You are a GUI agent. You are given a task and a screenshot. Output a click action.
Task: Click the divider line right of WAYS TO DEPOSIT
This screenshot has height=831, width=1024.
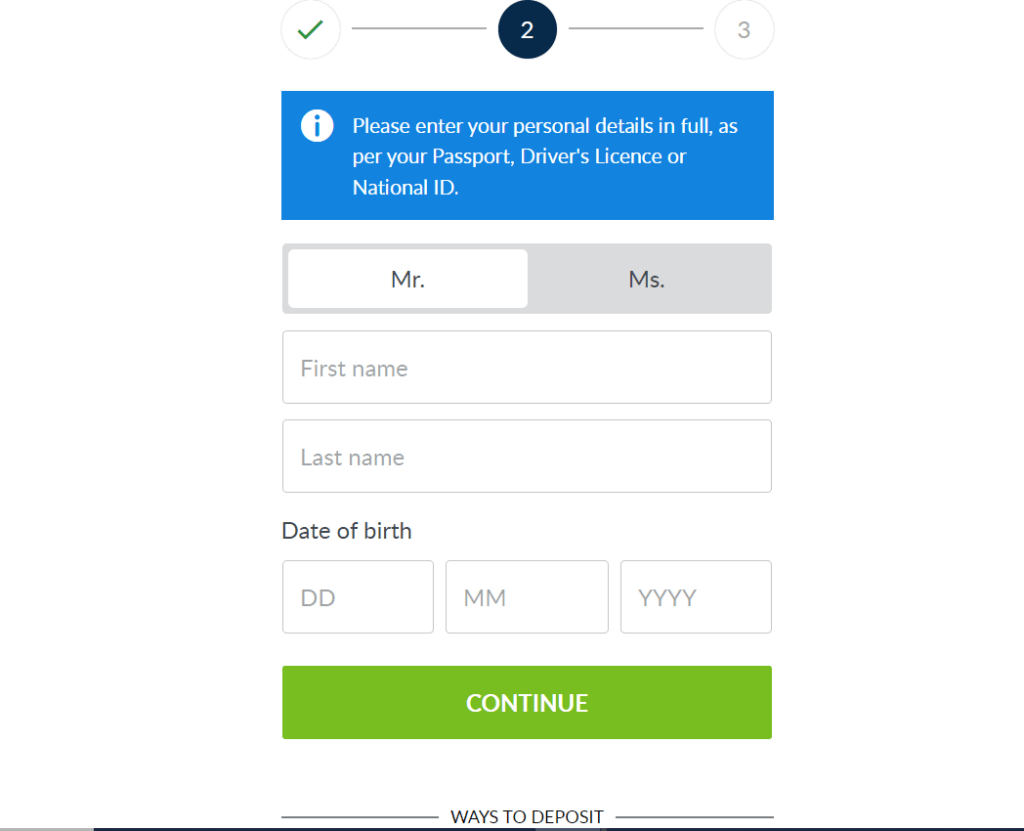694,817
